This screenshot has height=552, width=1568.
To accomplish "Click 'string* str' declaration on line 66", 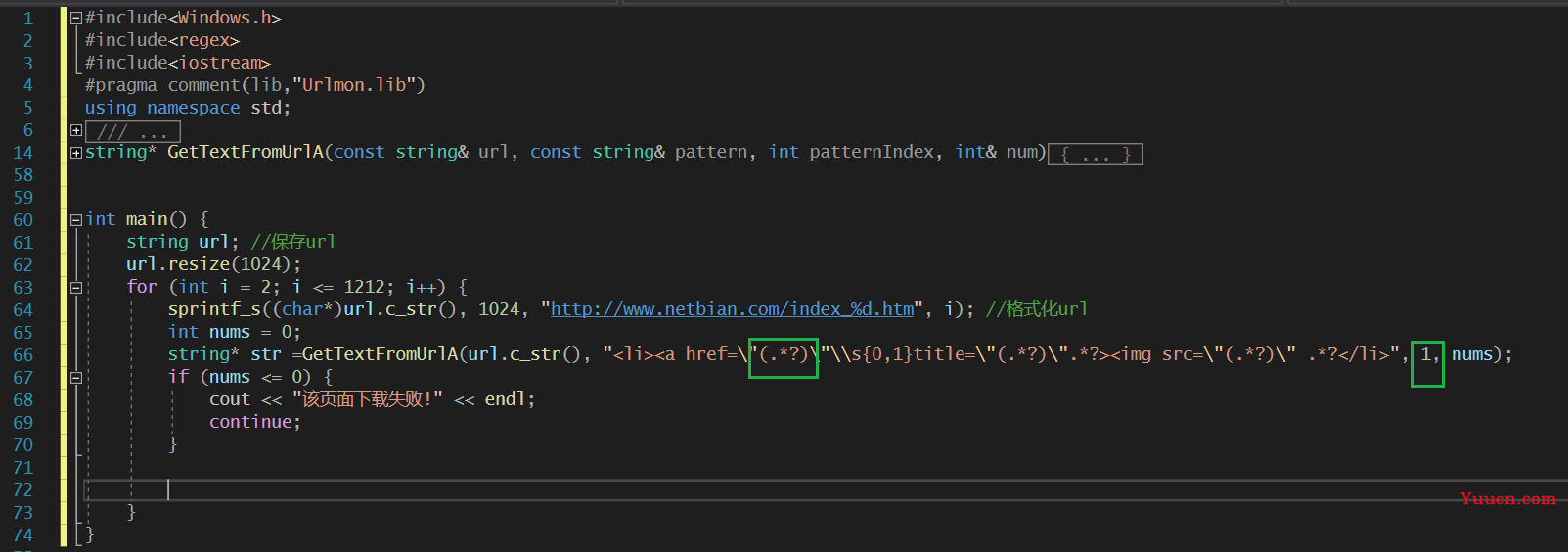I will (224, 354).
